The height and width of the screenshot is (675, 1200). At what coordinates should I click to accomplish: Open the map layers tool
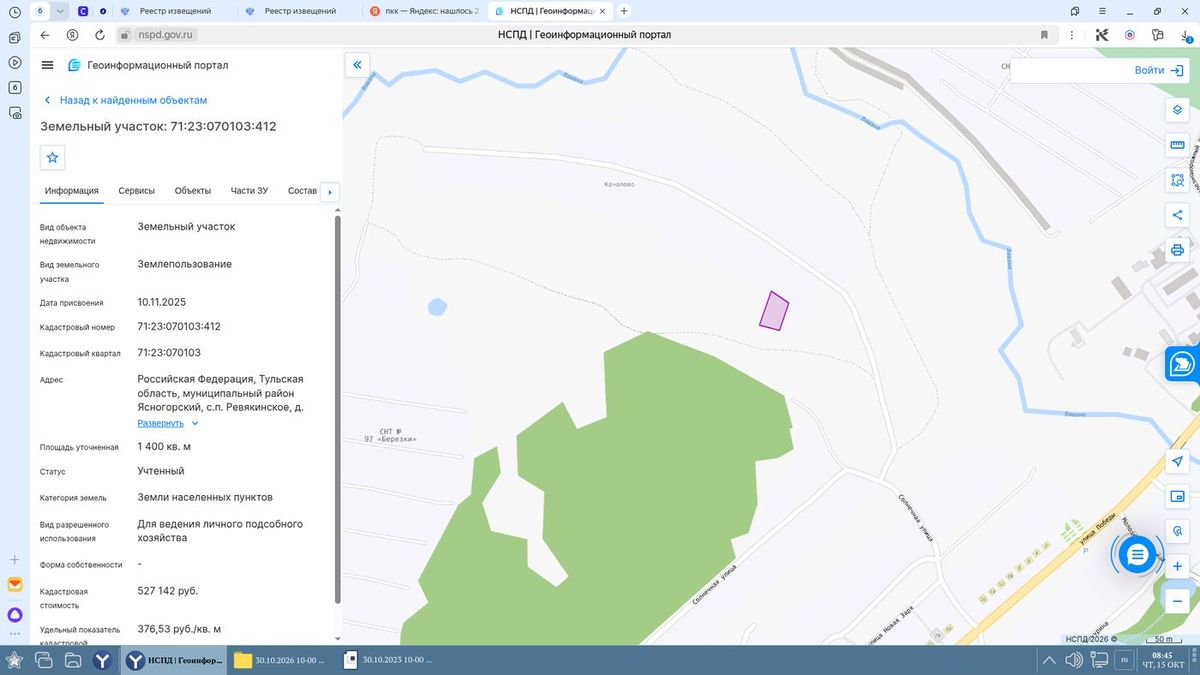pos(1177,110)
